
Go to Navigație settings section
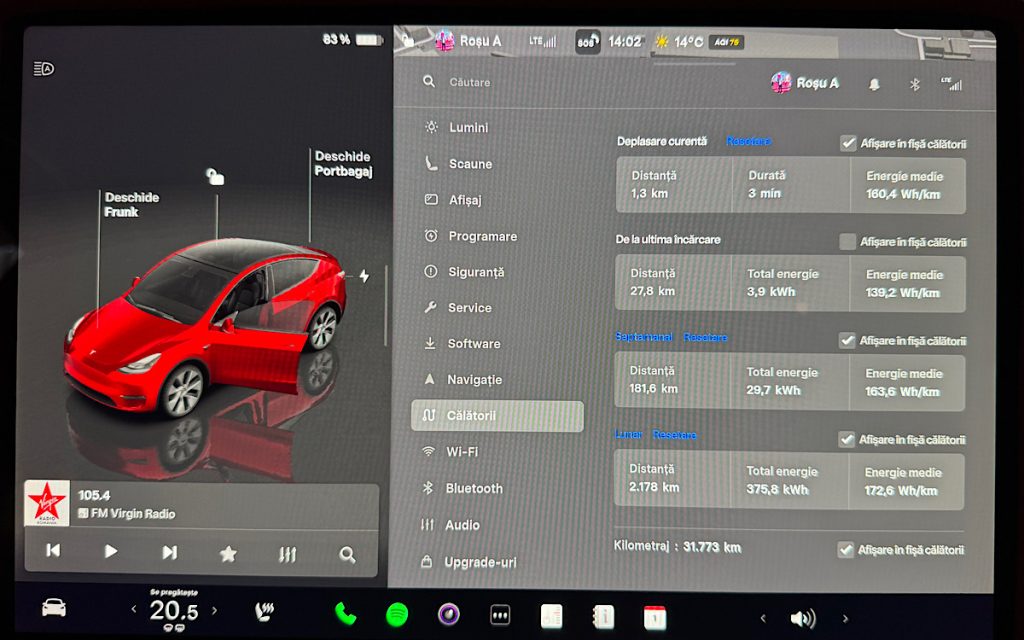(x=474, y=380)
